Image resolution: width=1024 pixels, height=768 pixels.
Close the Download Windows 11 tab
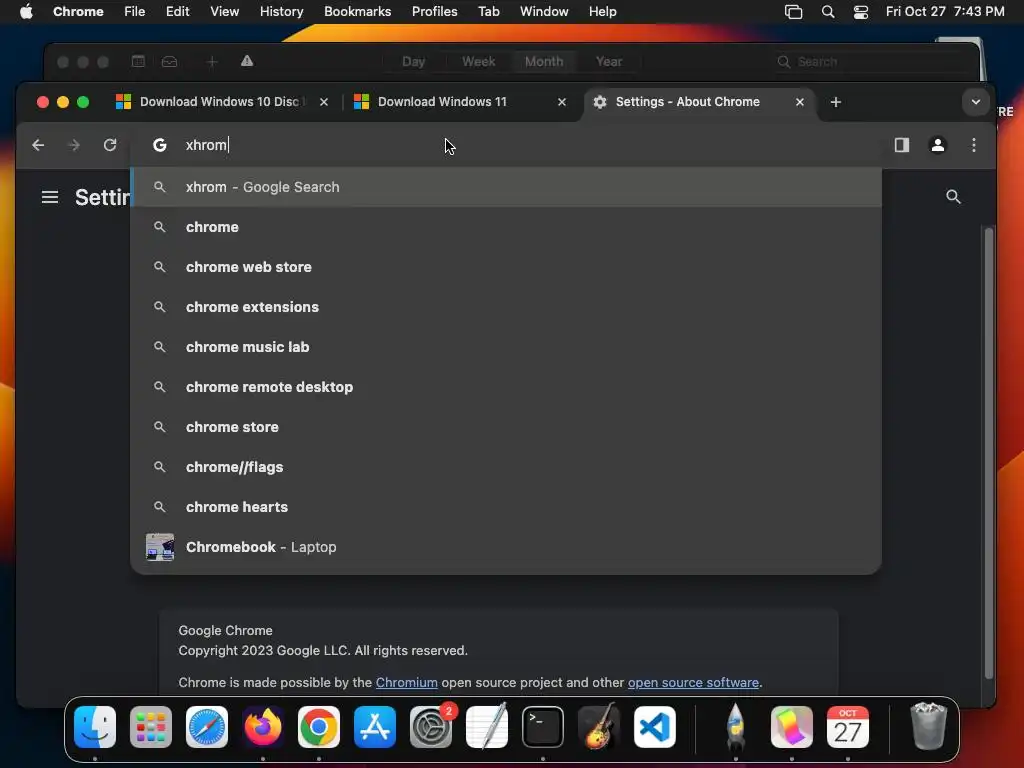tap(562, 102)
